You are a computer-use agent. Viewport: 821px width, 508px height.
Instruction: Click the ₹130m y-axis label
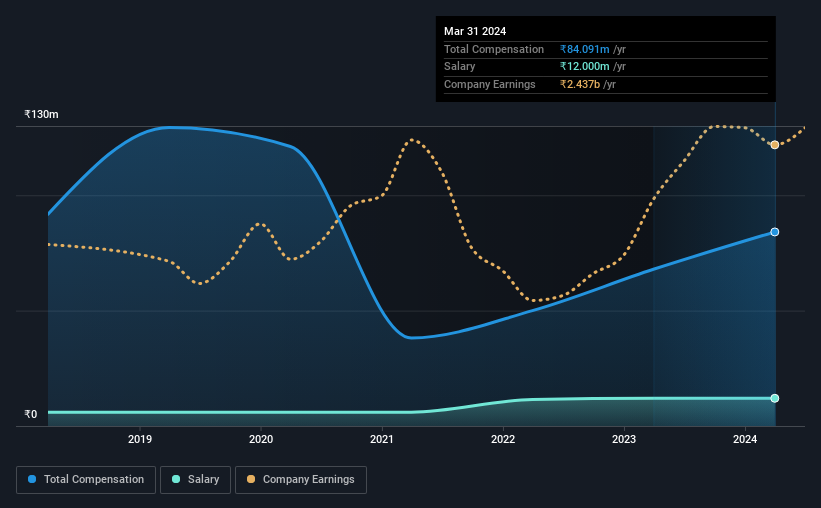click(41, 114)
